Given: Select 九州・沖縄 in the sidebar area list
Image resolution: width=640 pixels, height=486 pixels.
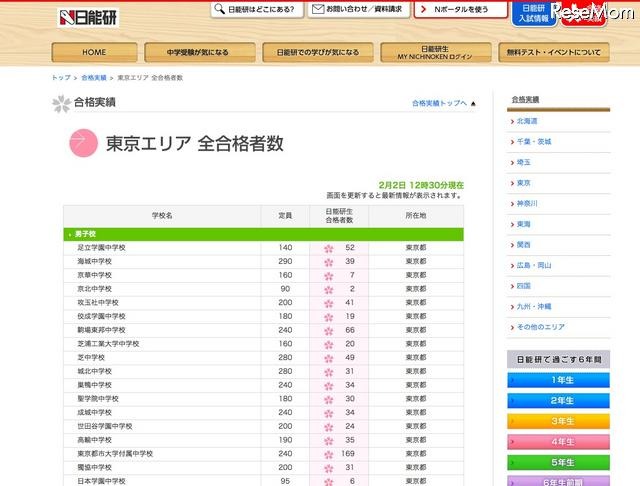Looking at the screenshot, I should 534,306.
